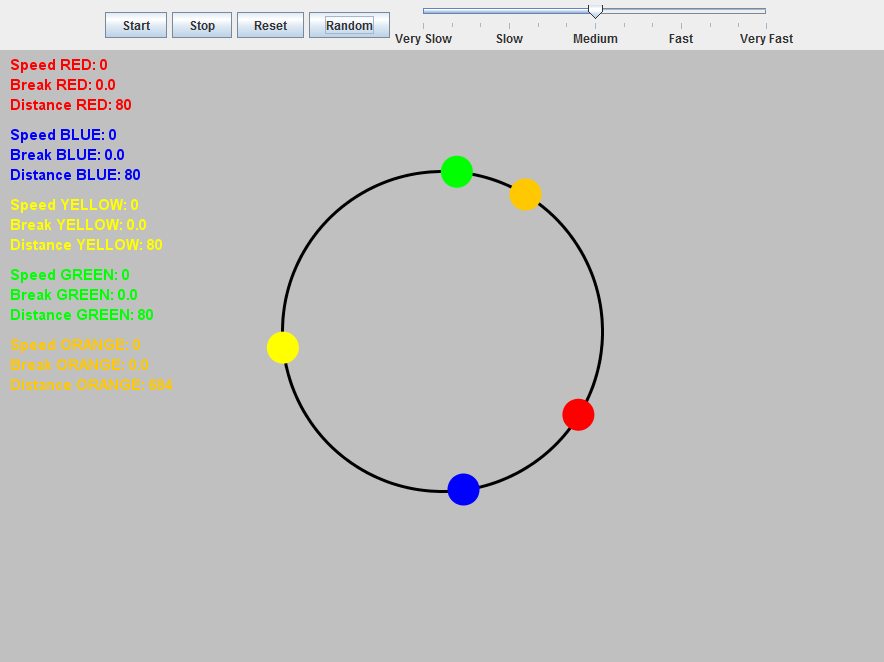Image resolution: width=884 pixels, height=662 pixels.
Task: Click the speed slider thumb
Action: coord(595,11)
